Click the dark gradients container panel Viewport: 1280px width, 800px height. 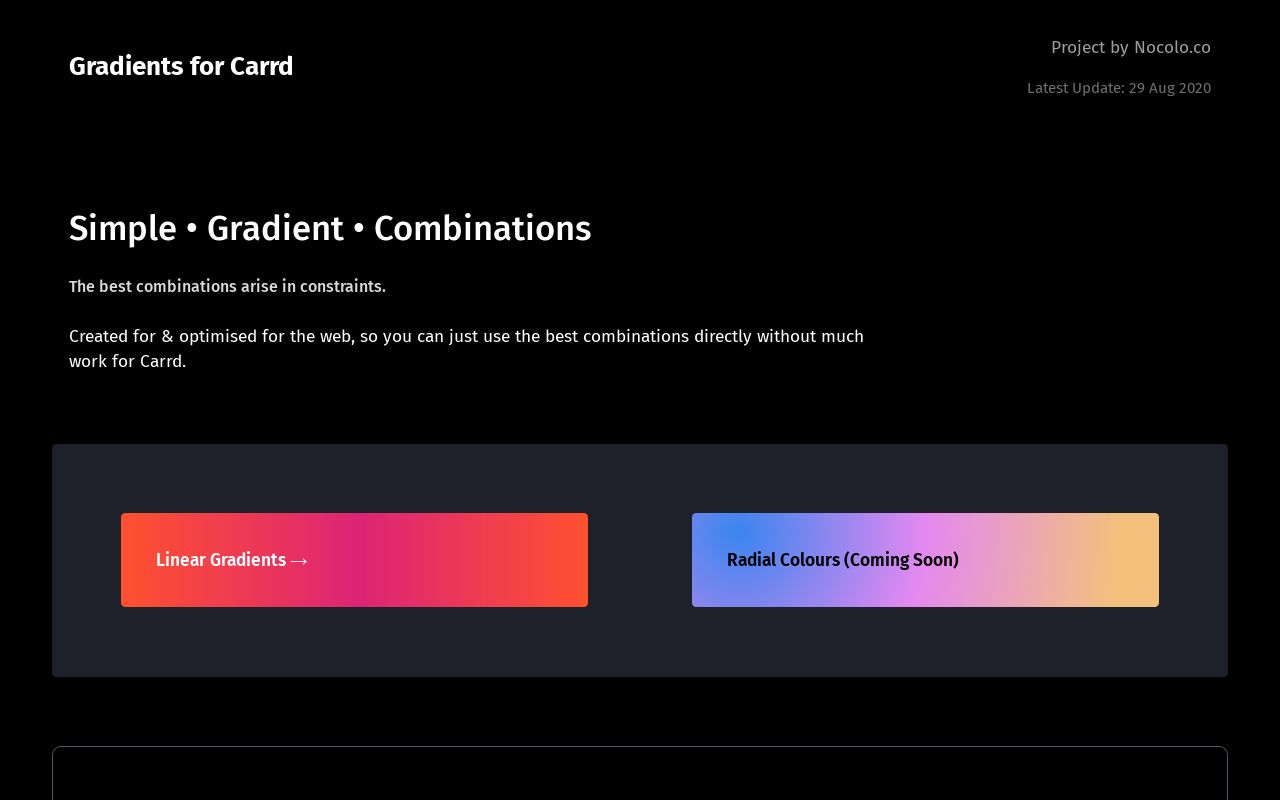(640, 650)
